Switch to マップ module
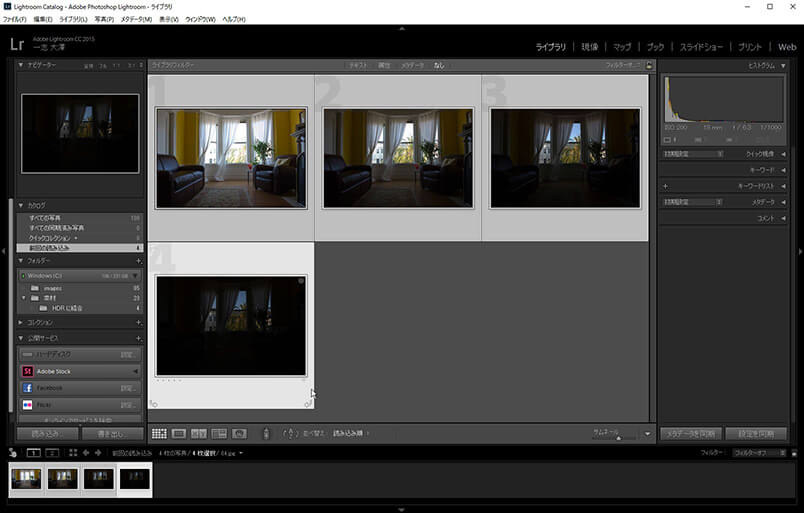This screenshot has height=513, width=804. pyautogui.click(x=622, y=47)
